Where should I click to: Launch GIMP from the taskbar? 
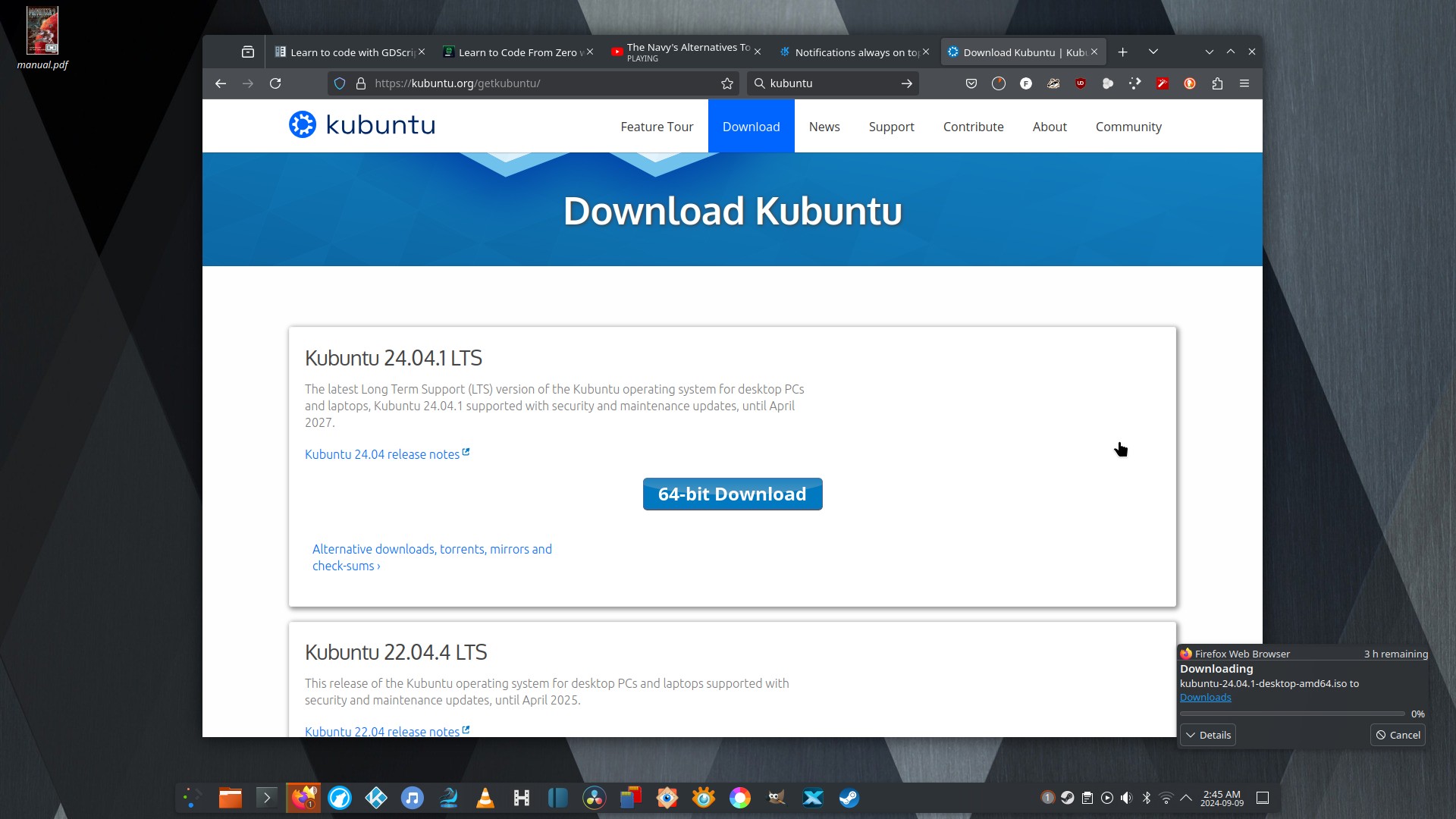[x=777, y=798]
